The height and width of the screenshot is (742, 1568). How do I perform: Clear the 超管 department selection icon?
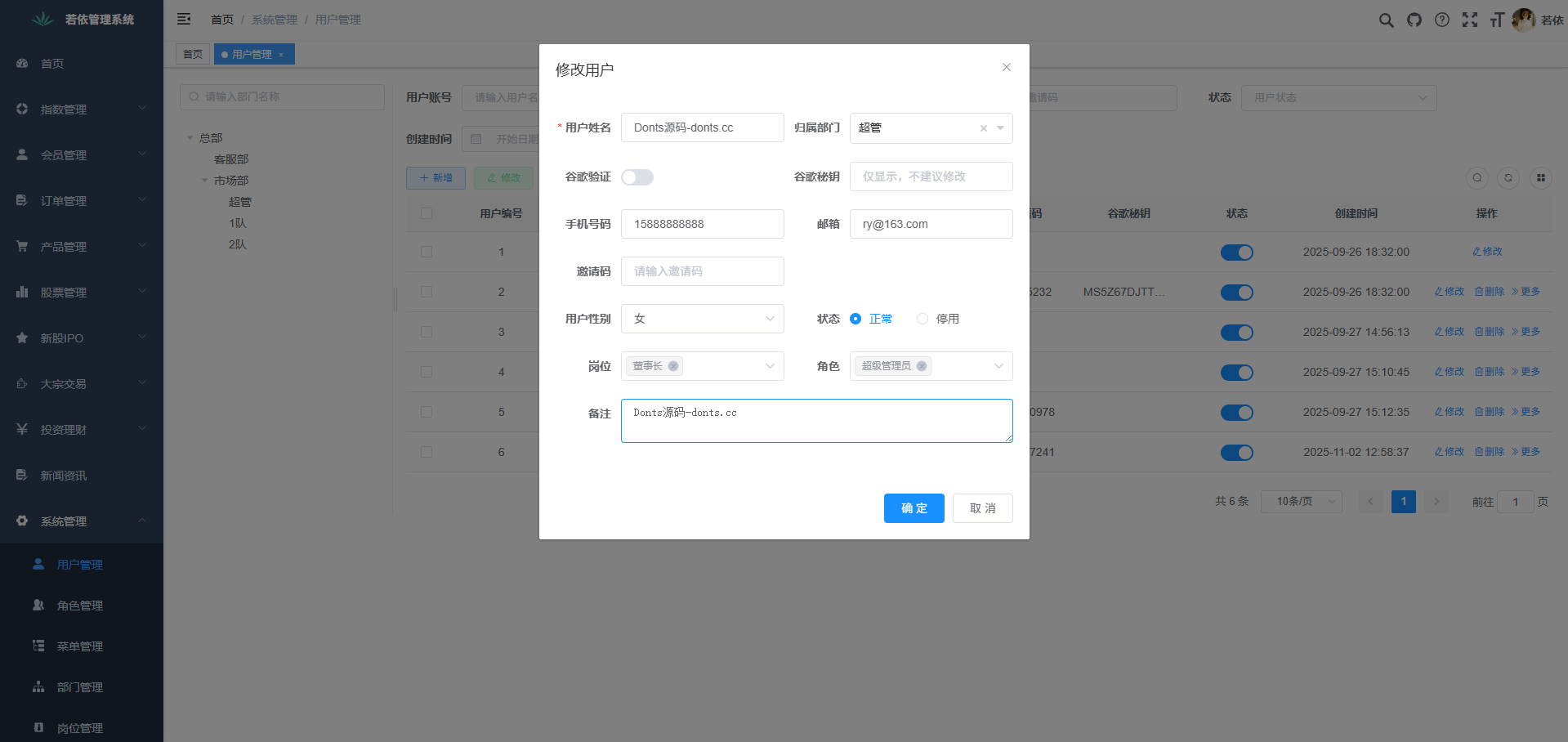tap(983, 128)
